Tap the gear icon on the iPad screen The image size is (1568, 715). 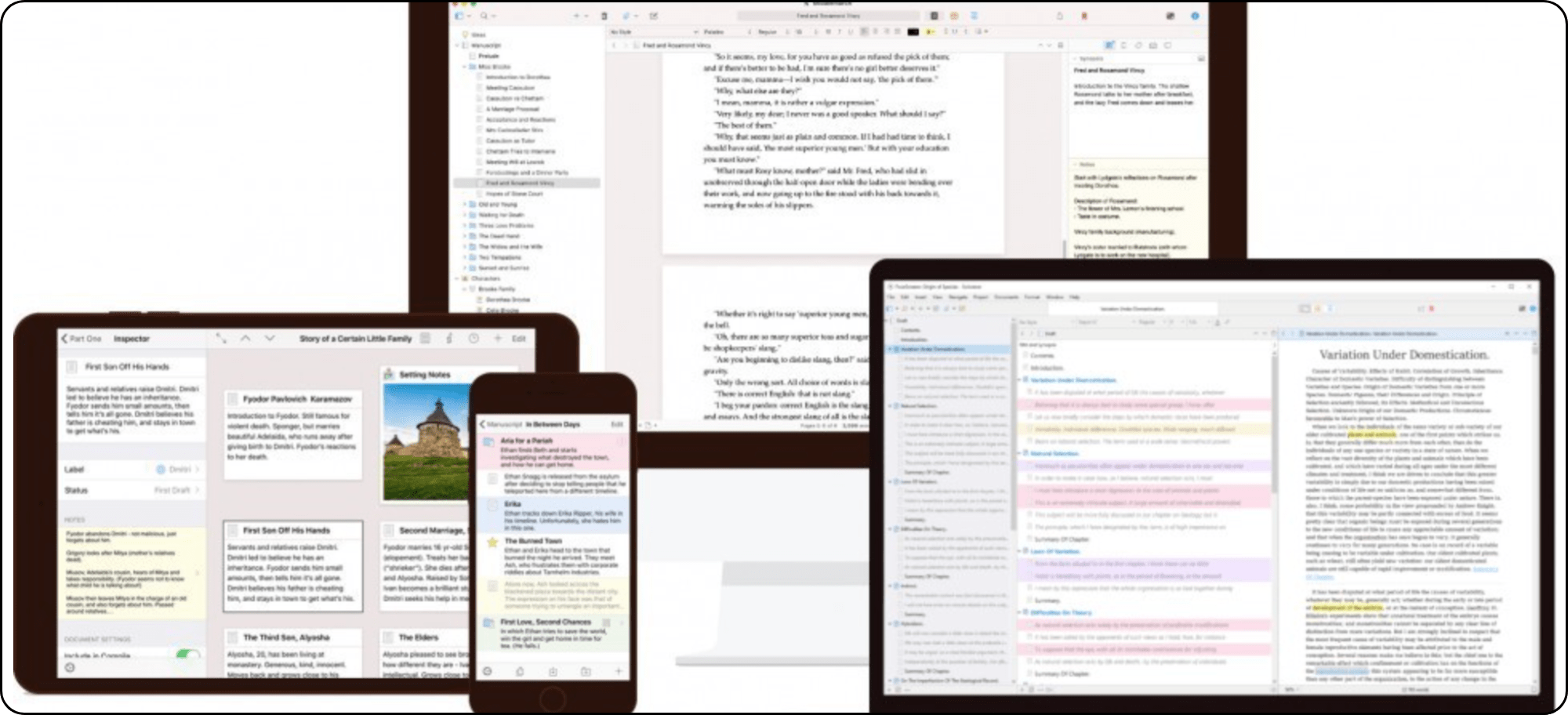[71, 669]
